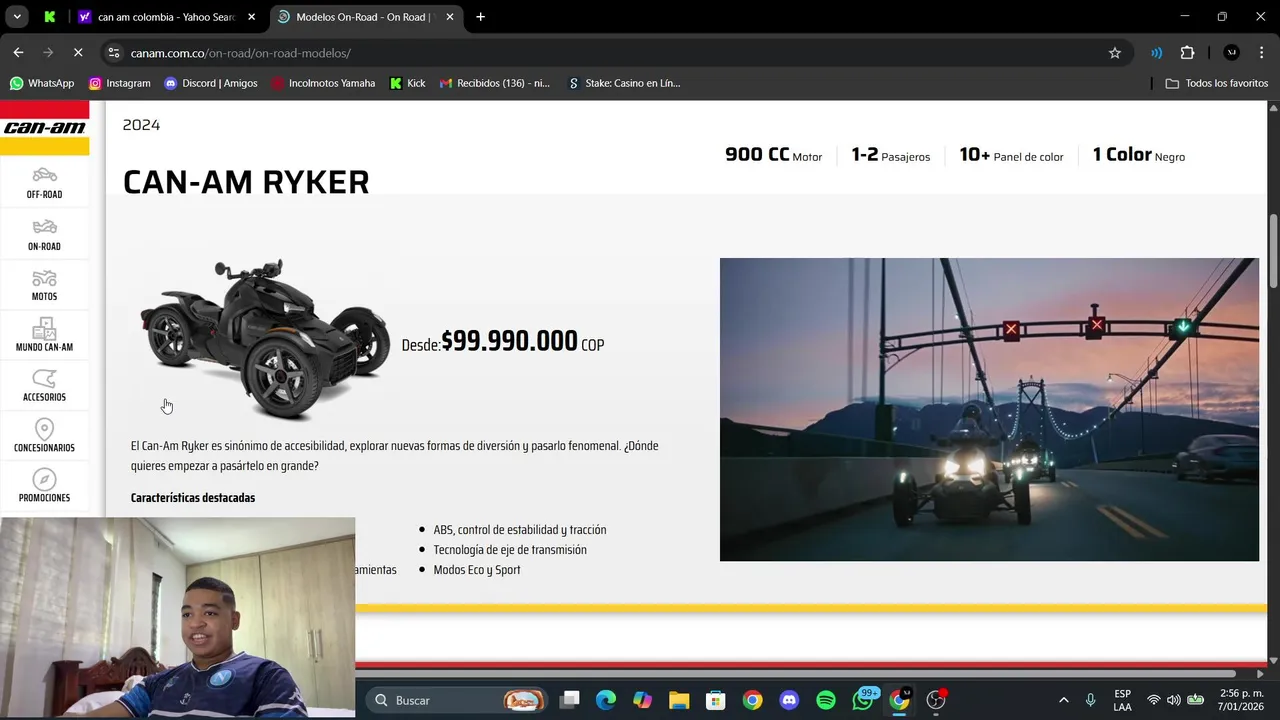Image resolution: width=1280 pixels, height=720 pixels.
Task: Open Discord from the taskbar
Action: (x=789, y=700)
